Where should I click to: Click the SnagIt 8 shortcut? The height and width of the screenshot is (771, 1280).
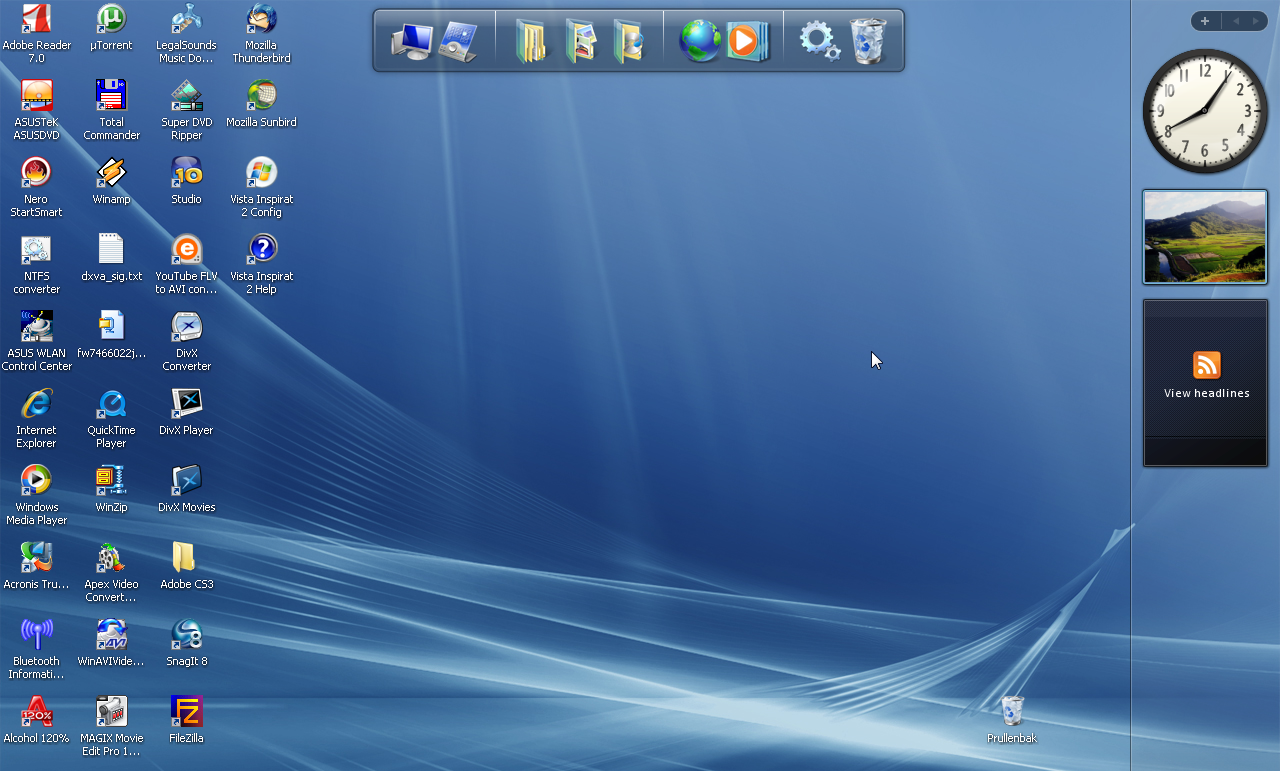[186, 636]
